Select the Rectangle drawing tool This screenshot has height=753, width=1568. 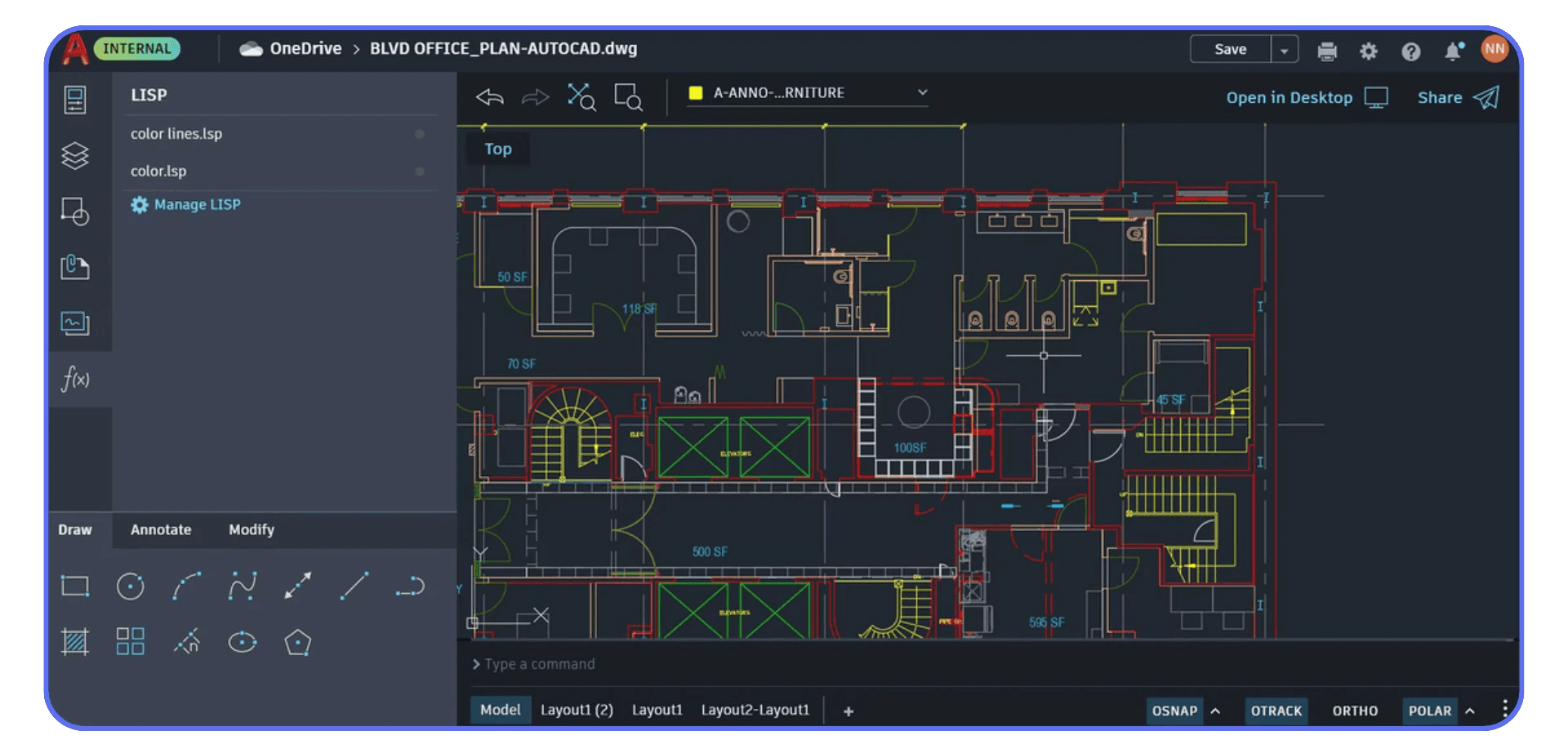74,586
